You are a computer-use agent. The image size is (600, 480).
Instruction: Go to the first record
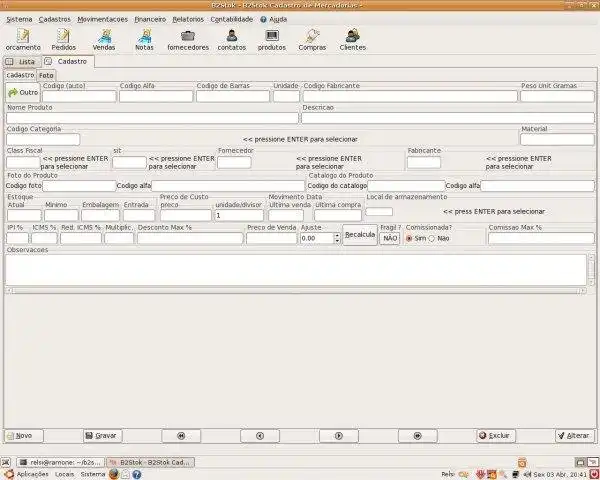[181, 436]
